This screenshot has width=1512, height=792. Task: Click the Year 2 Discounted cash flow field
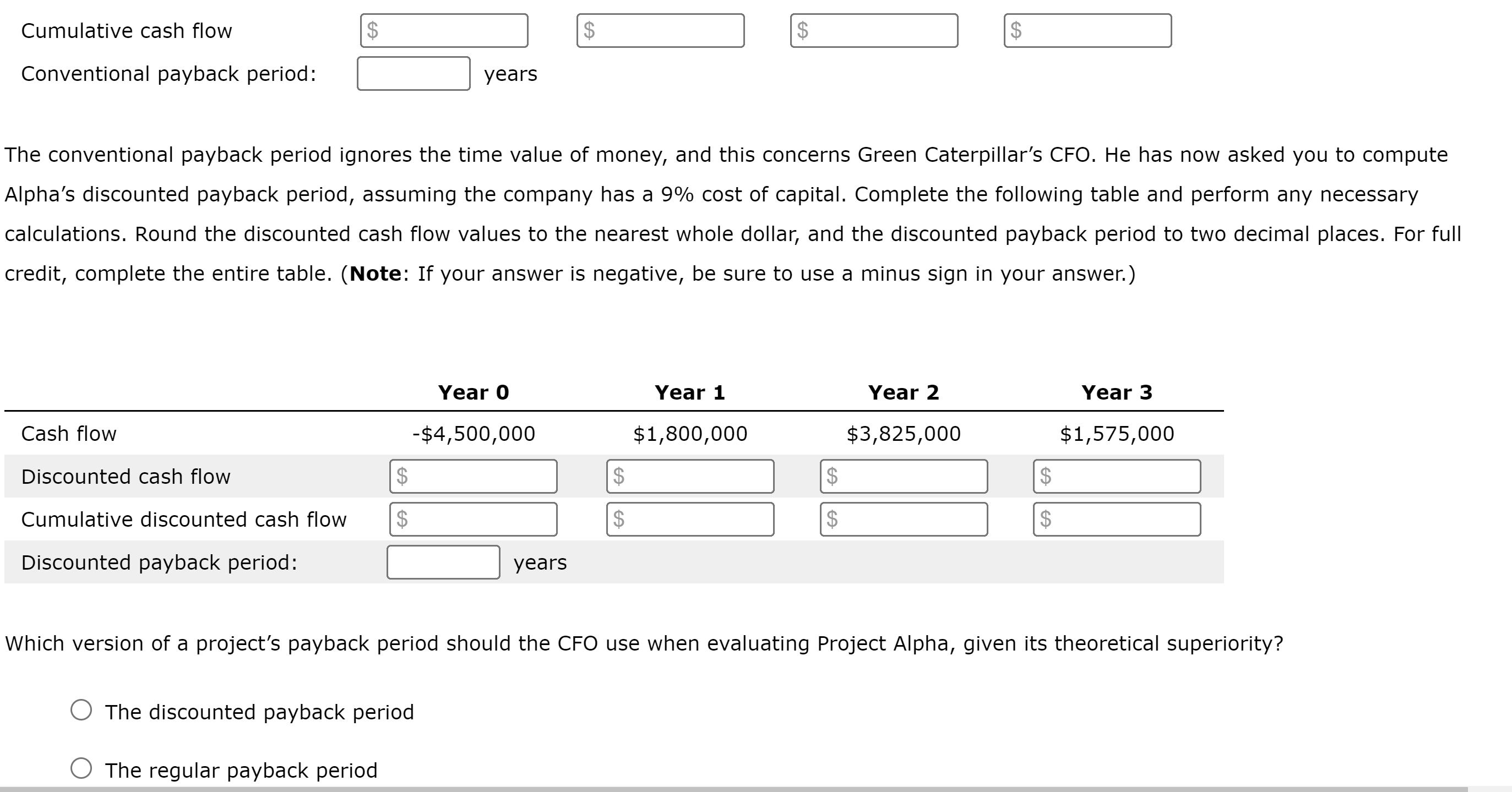904,477
